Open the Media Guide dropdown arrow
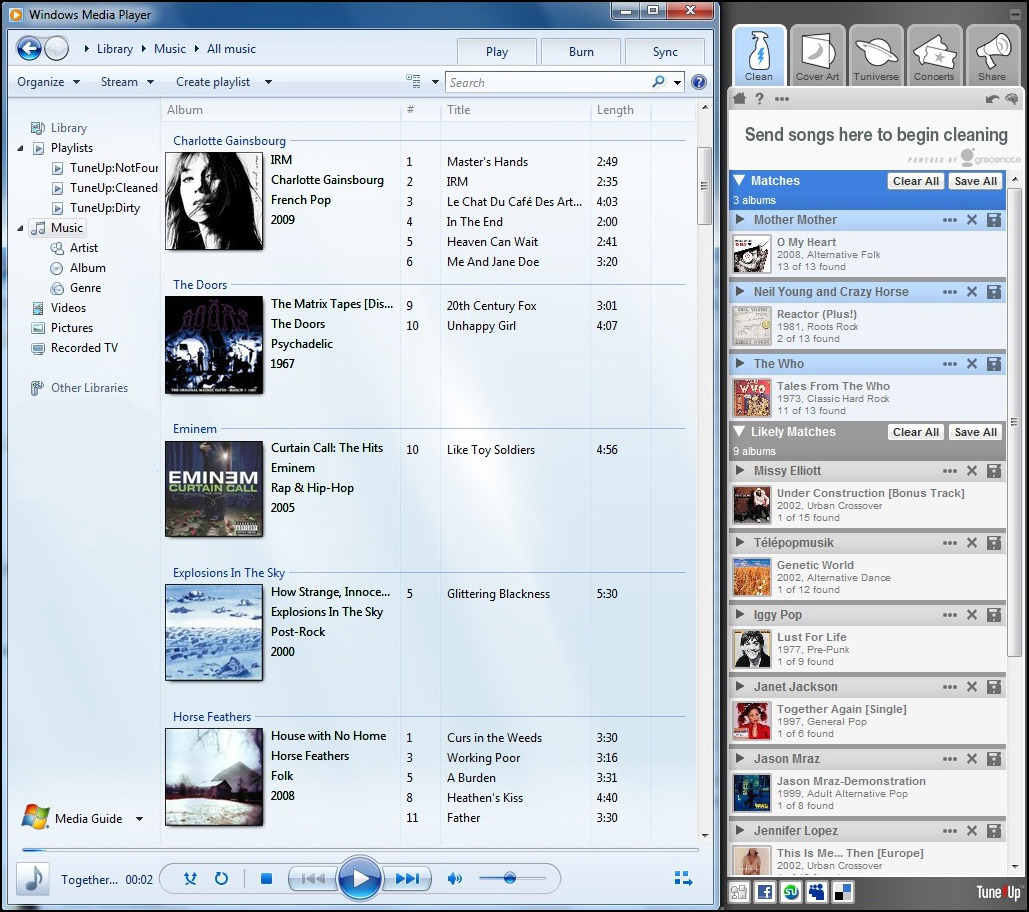The height and width of the screenshot is (912, 1029). click(x=139, y=819)
